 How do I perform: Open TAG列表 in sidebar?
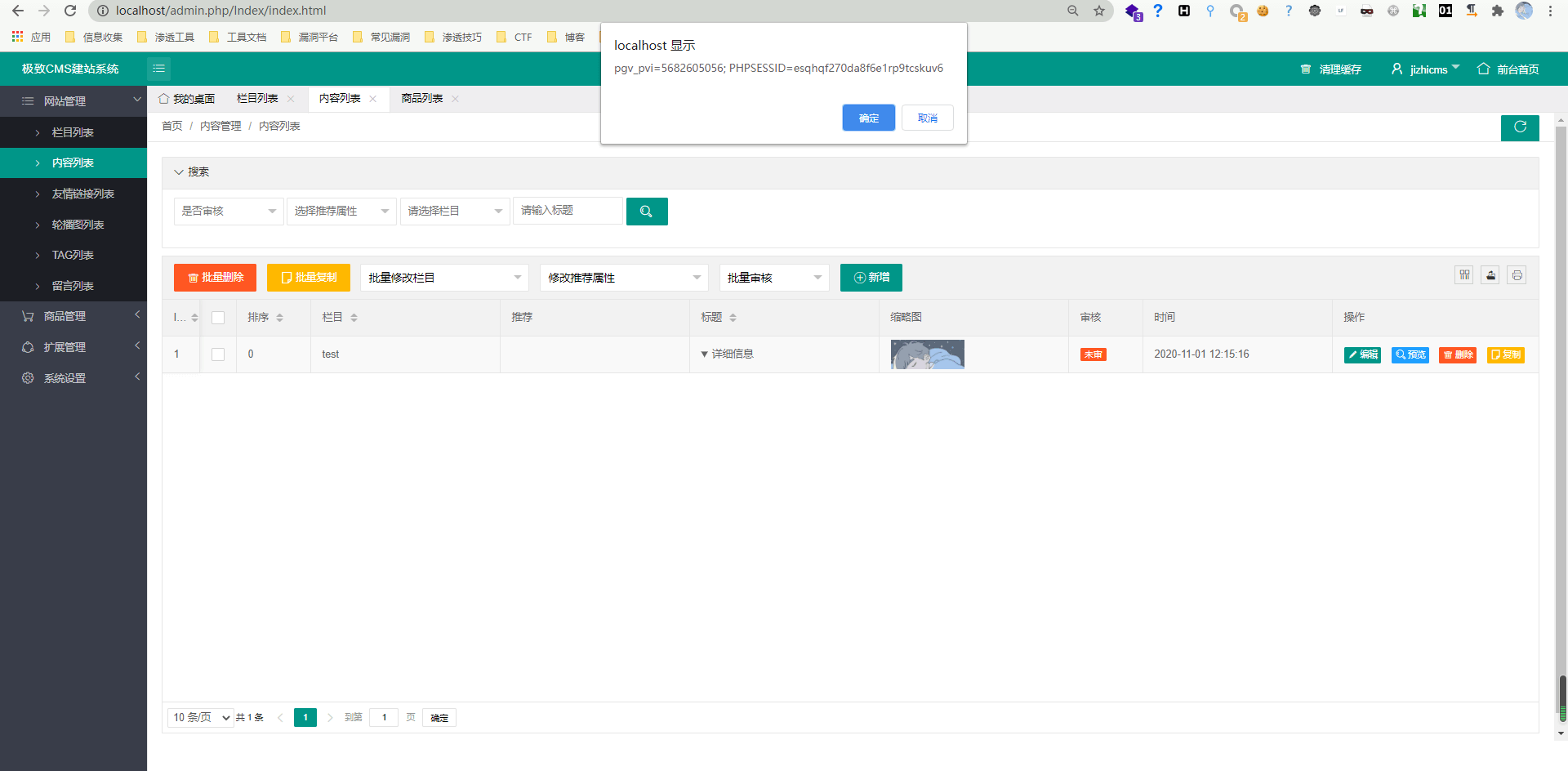coord(73,255)
